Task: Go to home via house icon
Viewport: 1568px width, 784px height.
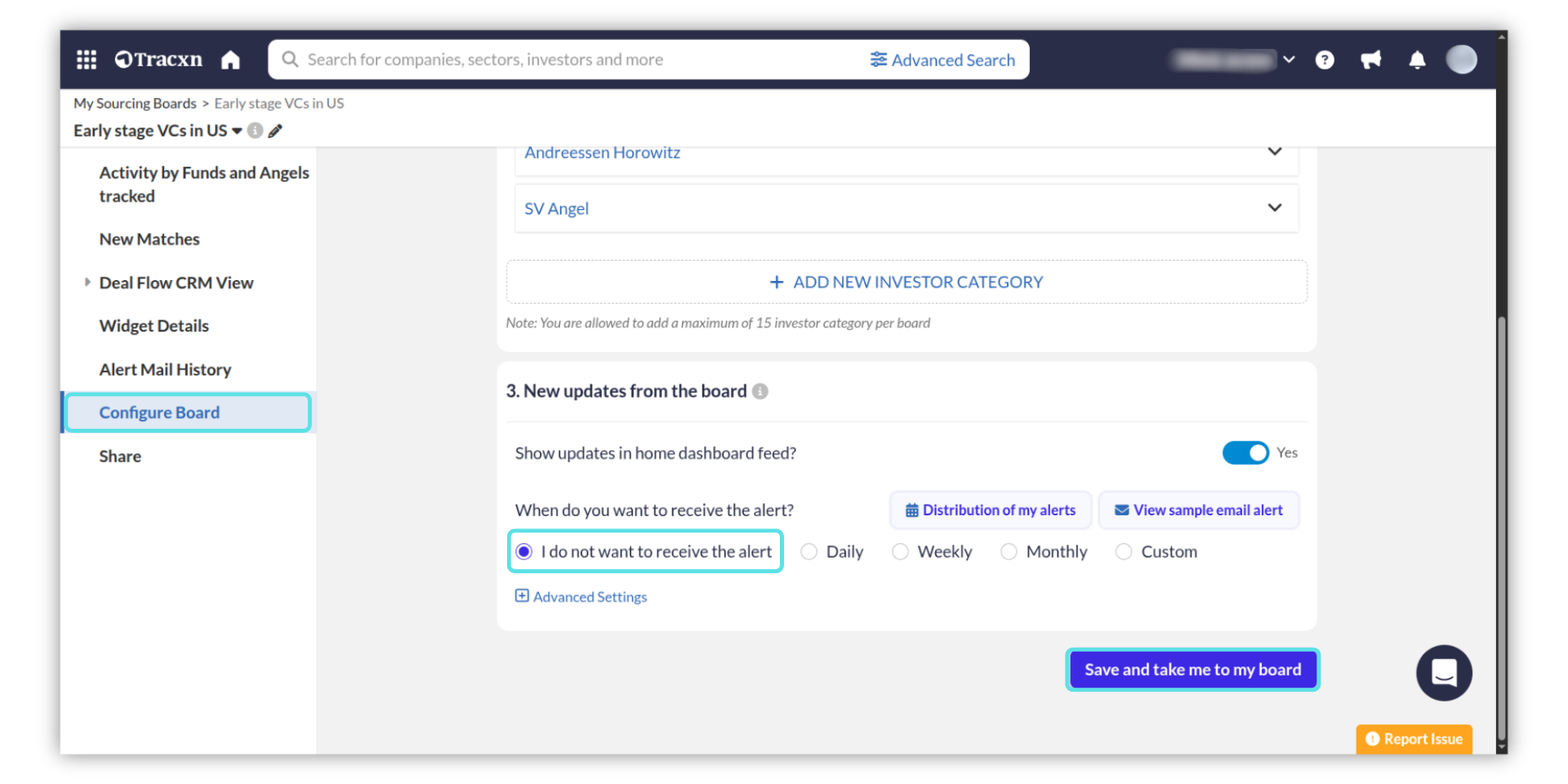Action: point(231,60)
